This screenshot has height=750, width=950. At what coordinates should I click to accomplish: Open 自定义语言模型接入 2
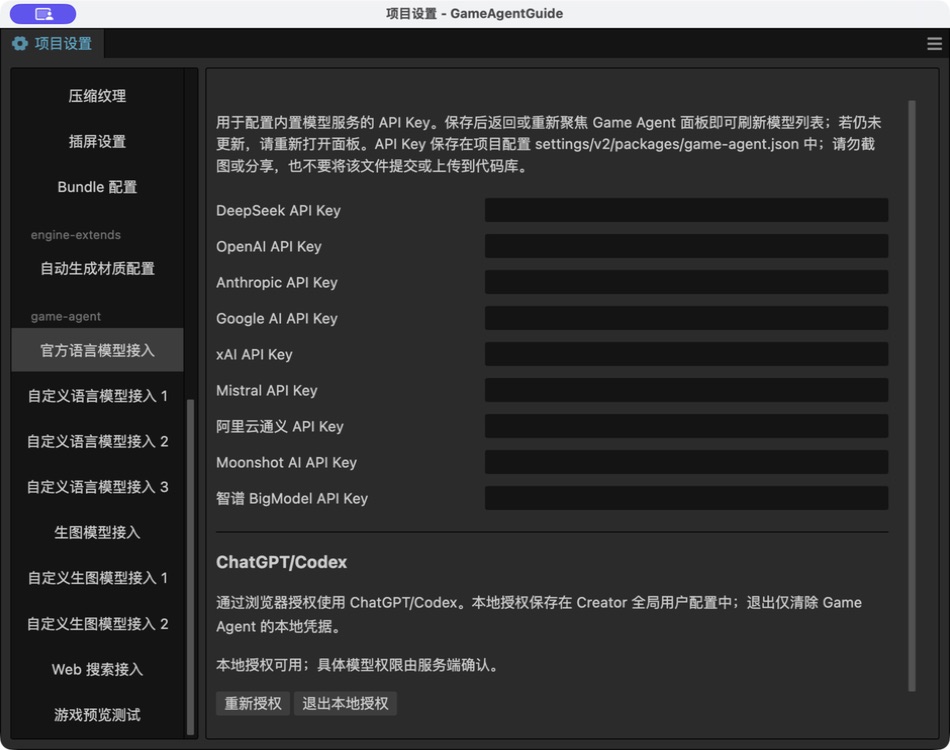(97, 441)
